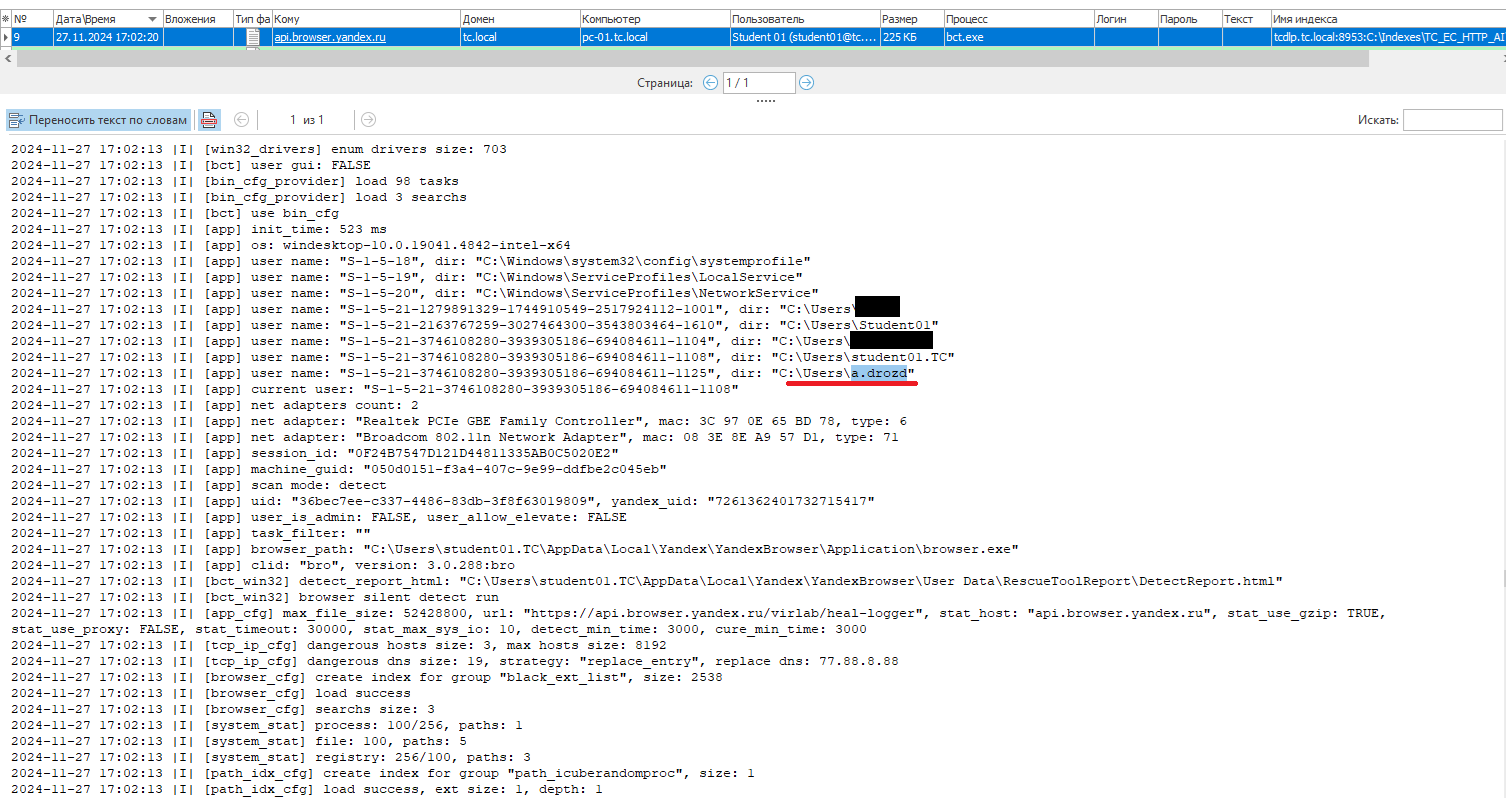This screenshot has width=1506, height=798.
Task: Click the 'clid: "bro", version: 3.0.288:bro' line
Action: (263, 565)
